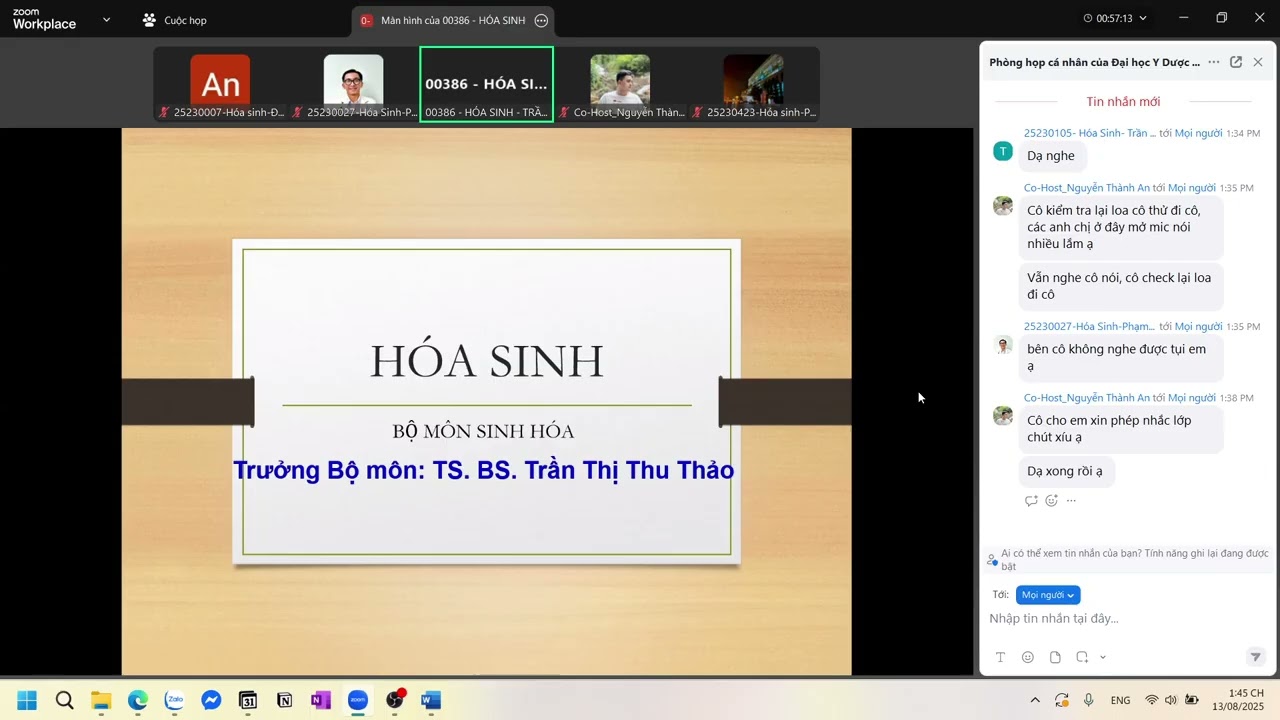Select the message Dạ xong rồi ạ

tap(1065, 472)
